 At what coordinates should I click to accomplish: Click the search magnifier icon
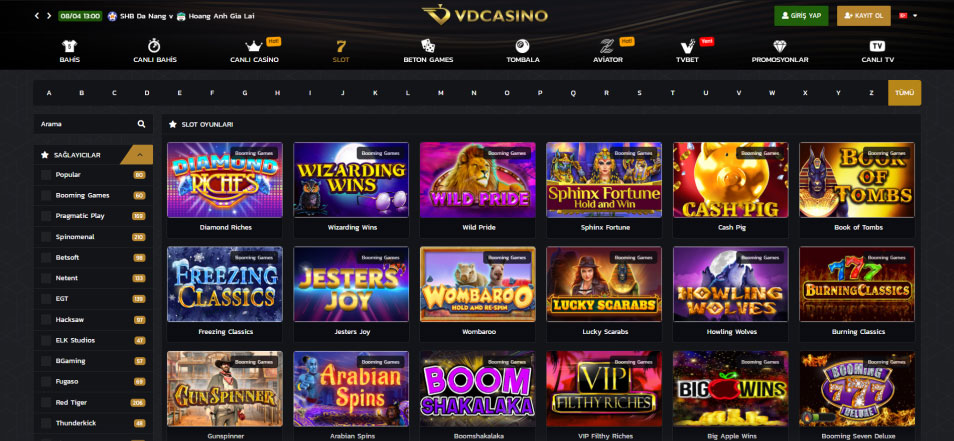pos(141,124)
